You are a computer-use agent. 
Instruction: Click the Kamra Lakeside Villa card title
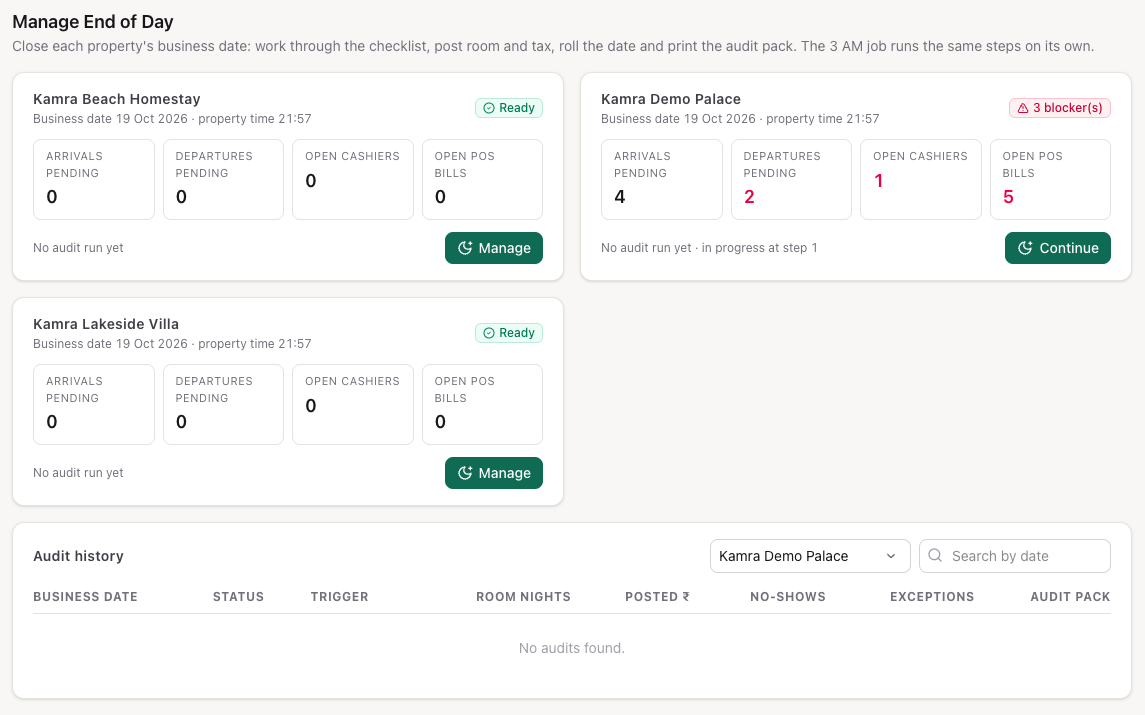pyautogui.click(x=106, y=324)
